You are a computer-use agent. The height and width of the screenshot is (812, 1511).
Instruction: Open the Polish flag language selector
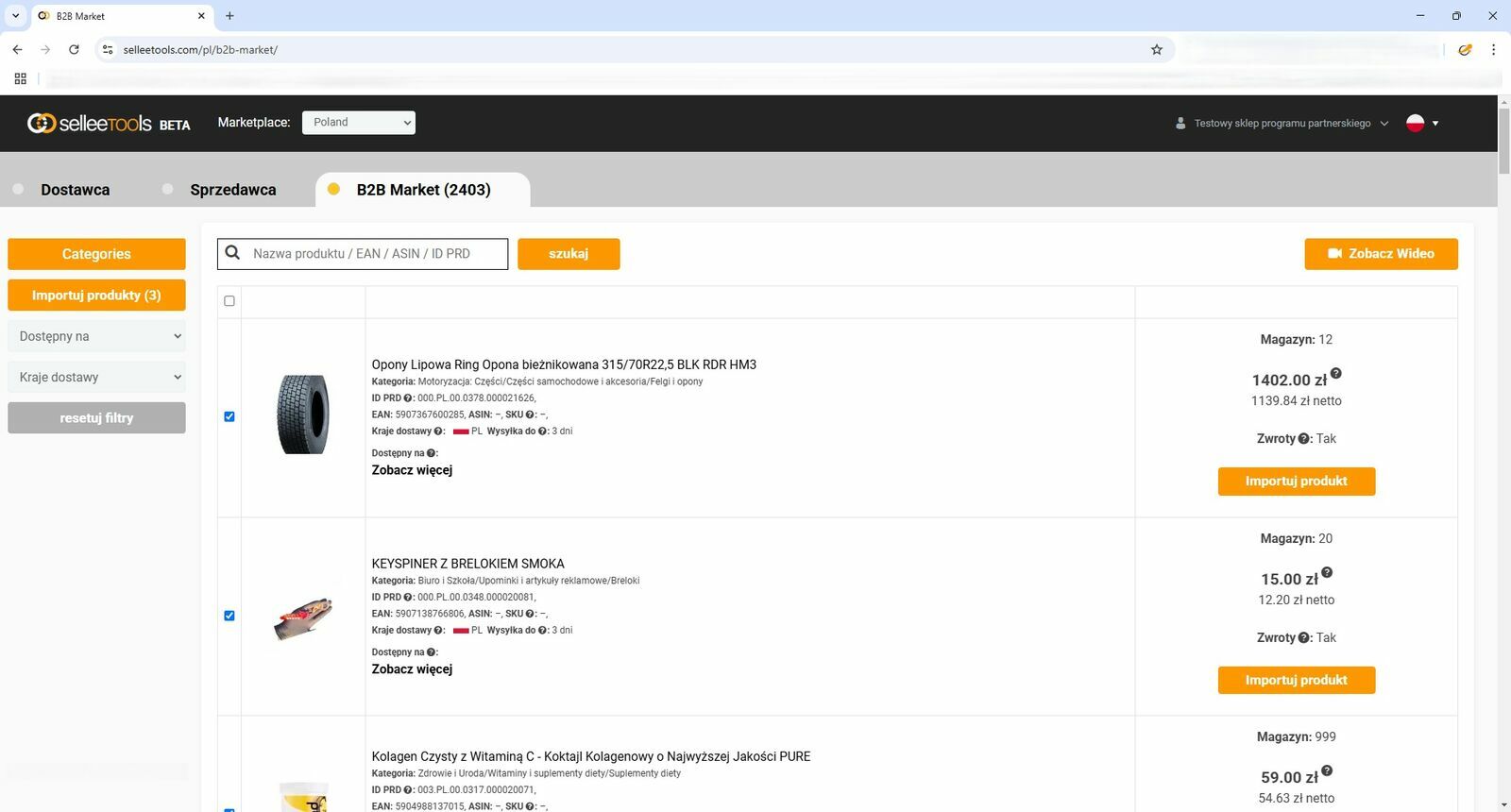1422,124
